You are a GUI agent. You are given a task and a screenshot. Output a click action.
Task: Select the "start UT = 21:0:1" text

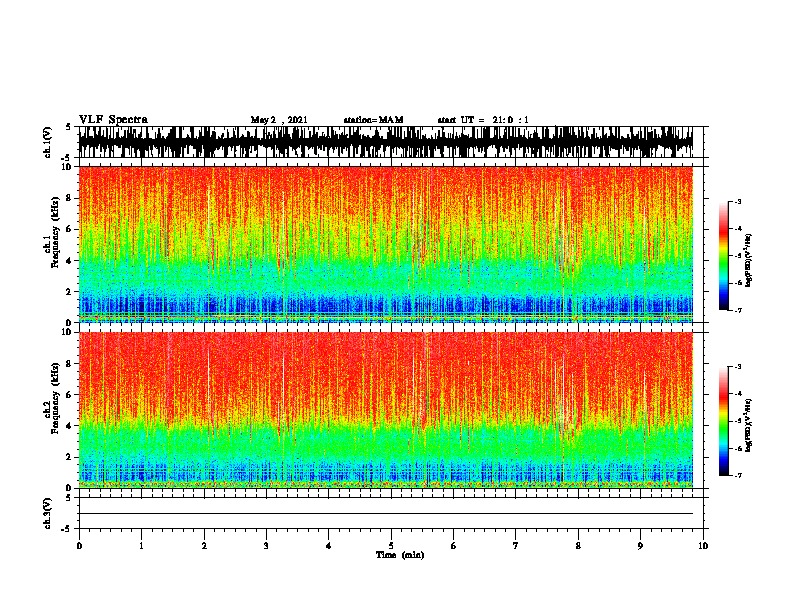[483, 120]
